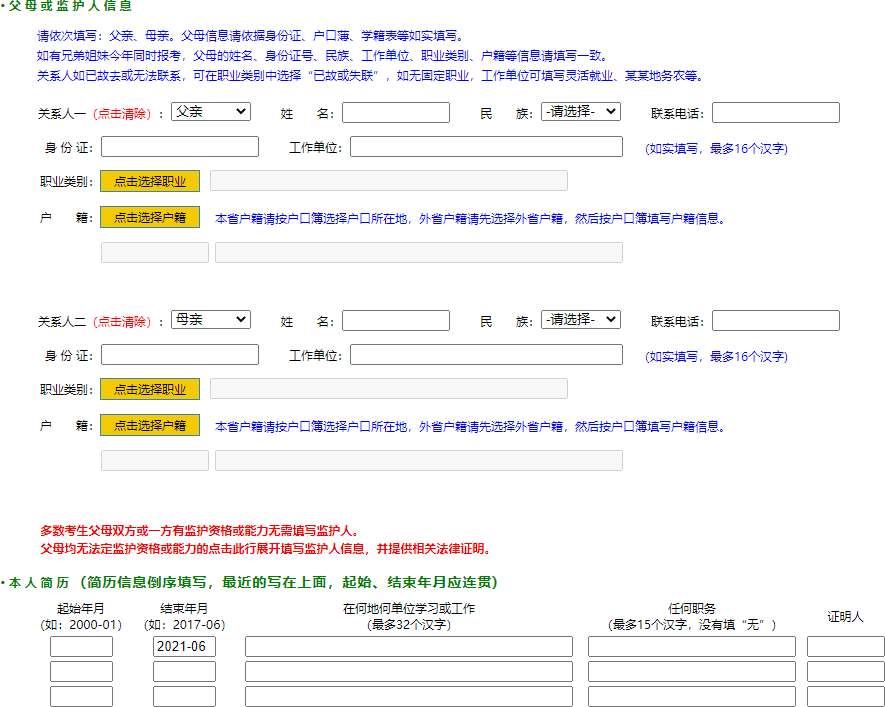Image resolution: width=885 pixels, height=707 pixels.
Task: Open the 母亲 relation dropdown for 关系人二
Action: [210, 320]
